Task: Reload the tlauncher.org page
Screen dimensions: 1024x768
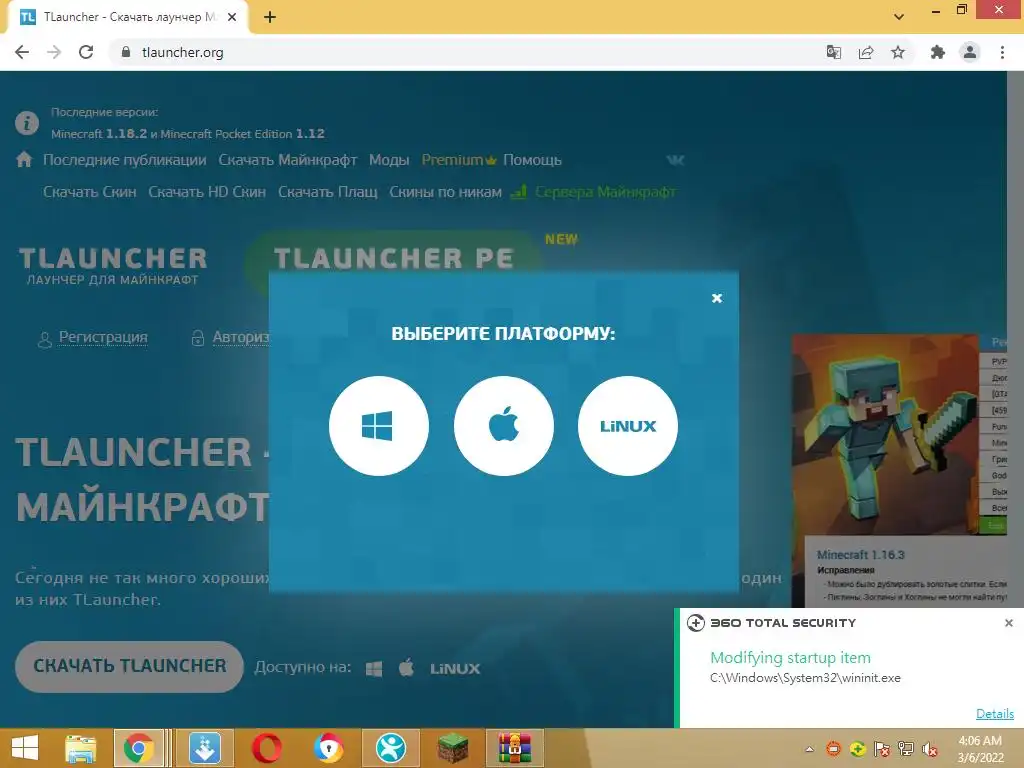Action: click(x=86, y=52)
